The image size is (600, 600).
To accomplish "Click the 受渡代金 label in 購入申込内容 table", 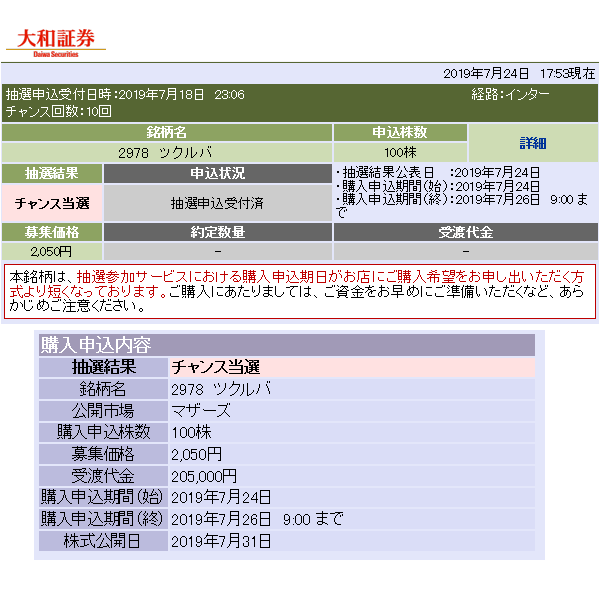I will 104,476.
